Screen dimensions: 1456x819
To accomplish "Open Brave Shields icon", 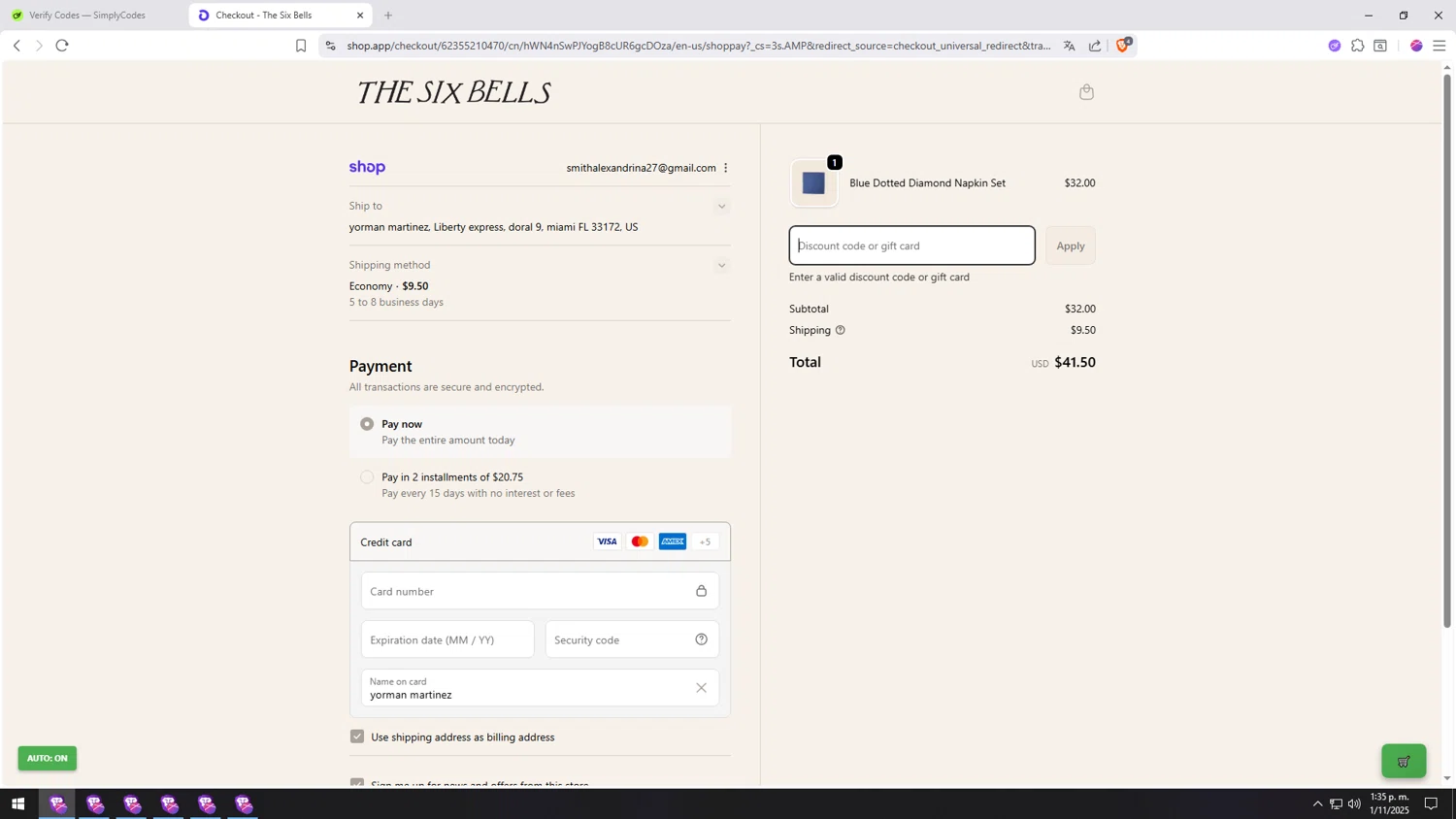I will [x=1123, y=45].
